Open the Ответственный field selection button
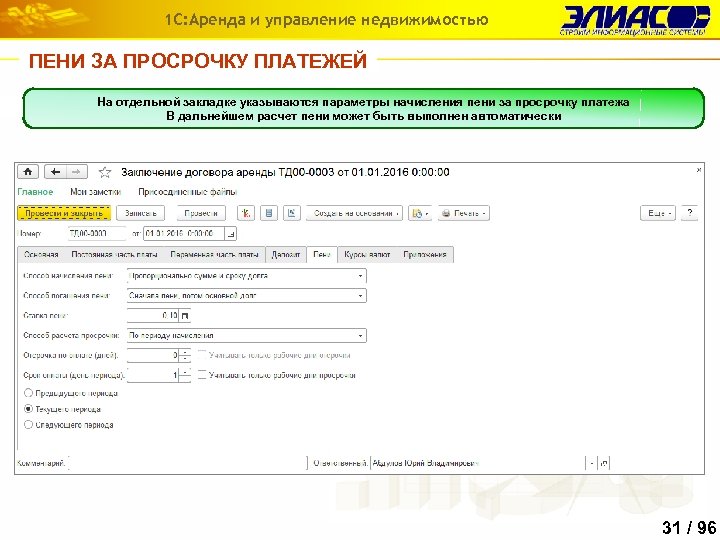 tap(604, 463)
